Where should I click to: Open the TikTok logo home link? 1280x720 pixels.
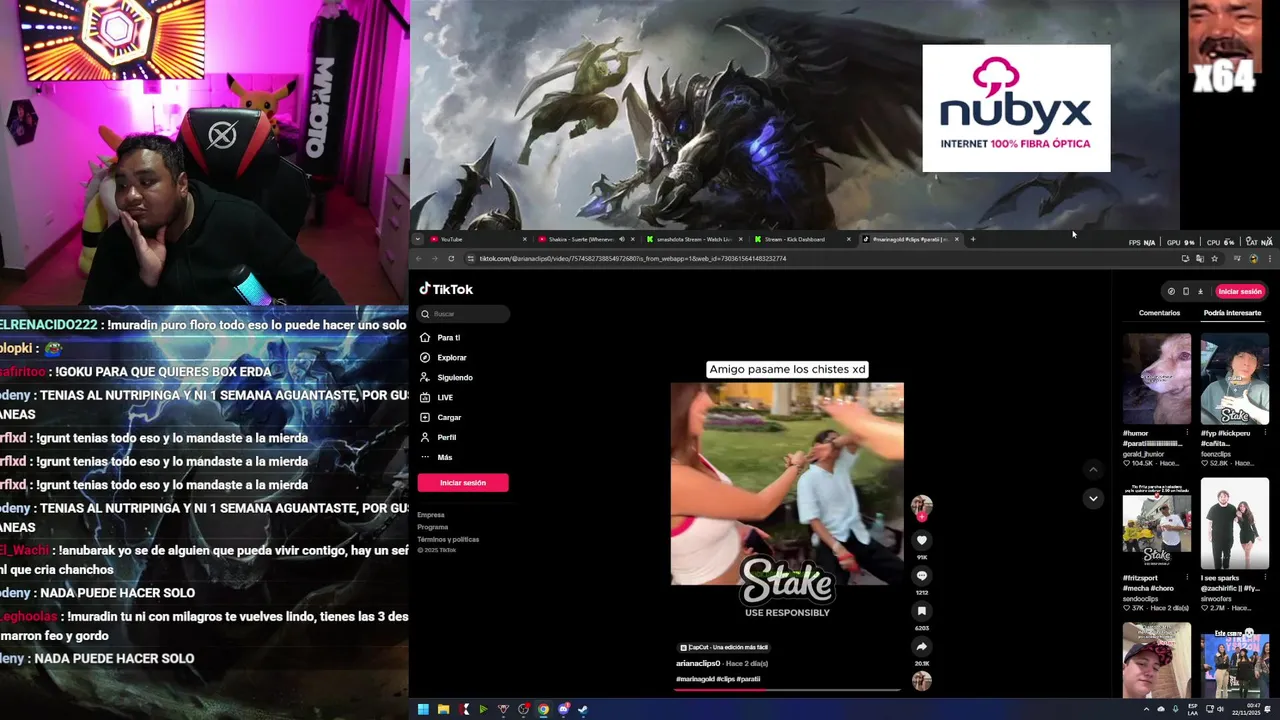click(446, 289)
